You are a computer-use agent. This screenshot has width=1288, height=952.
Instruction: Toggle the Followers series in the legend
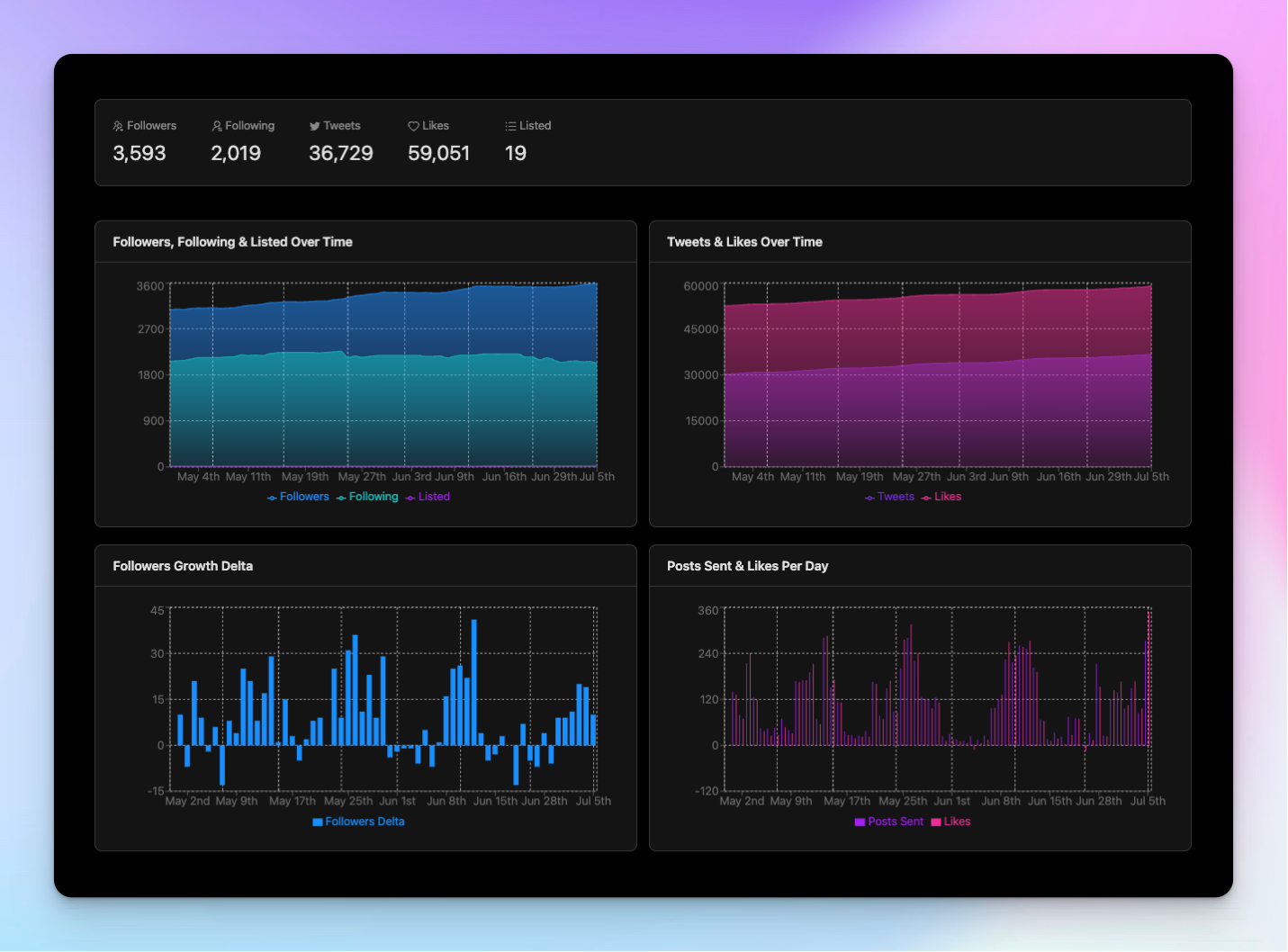click(x=298, y=497)
